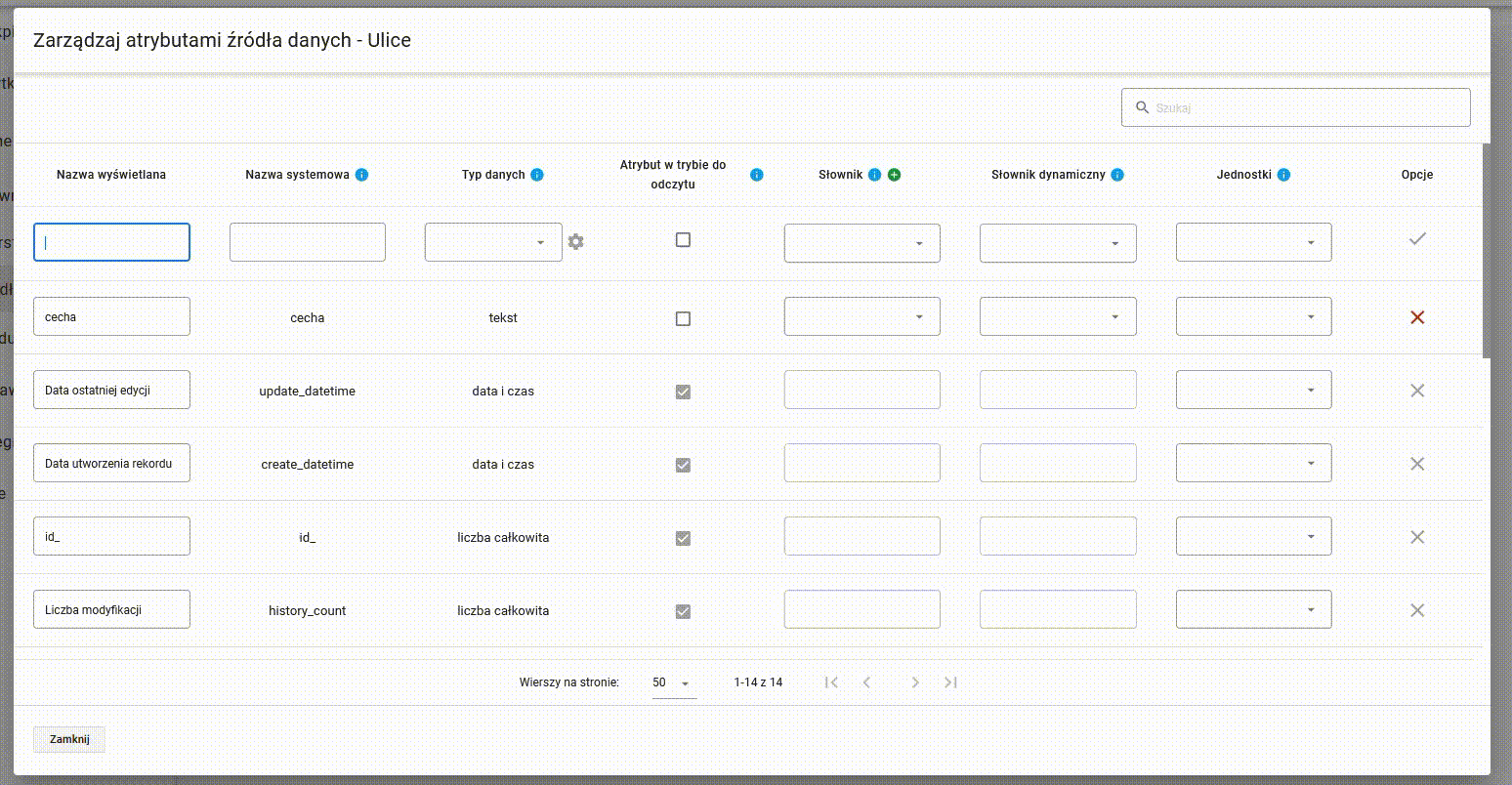Click info icon next to Słownik dynamiczny
Viewport: 1512px width, 785px height.
[1117, 175]
